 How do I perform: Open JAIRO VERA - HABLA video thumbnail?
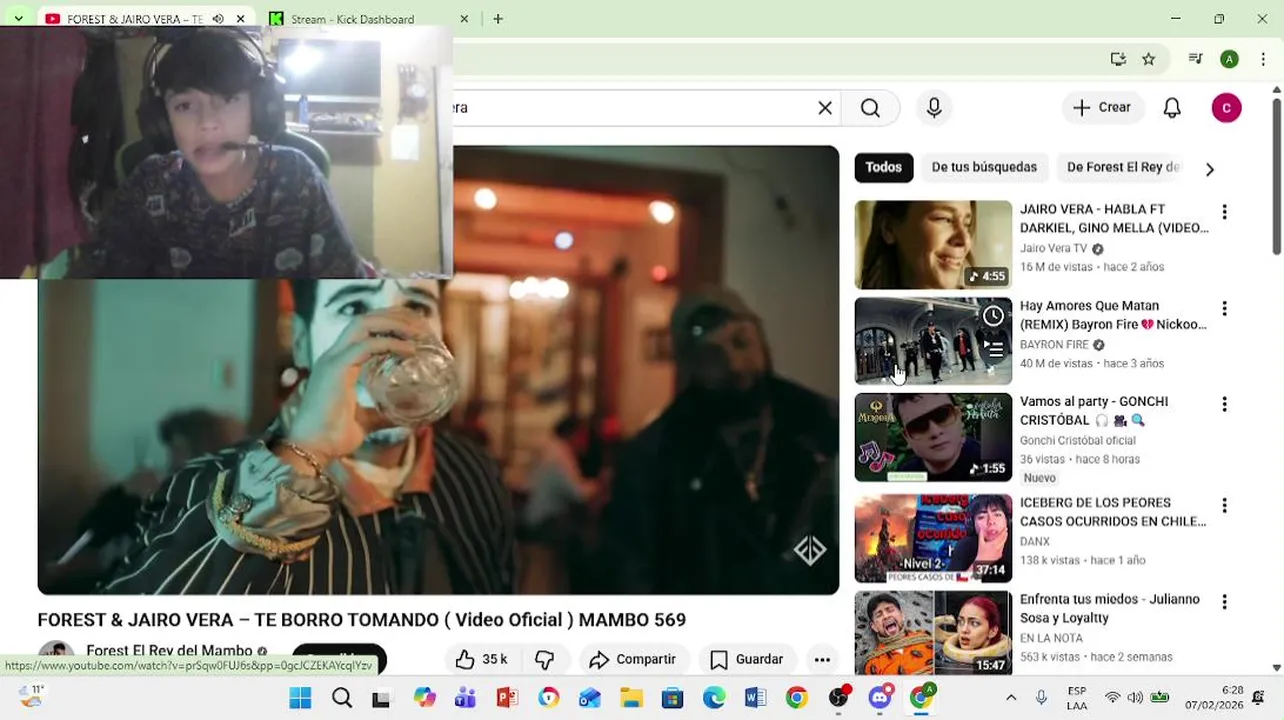click(x=933, y=245)
